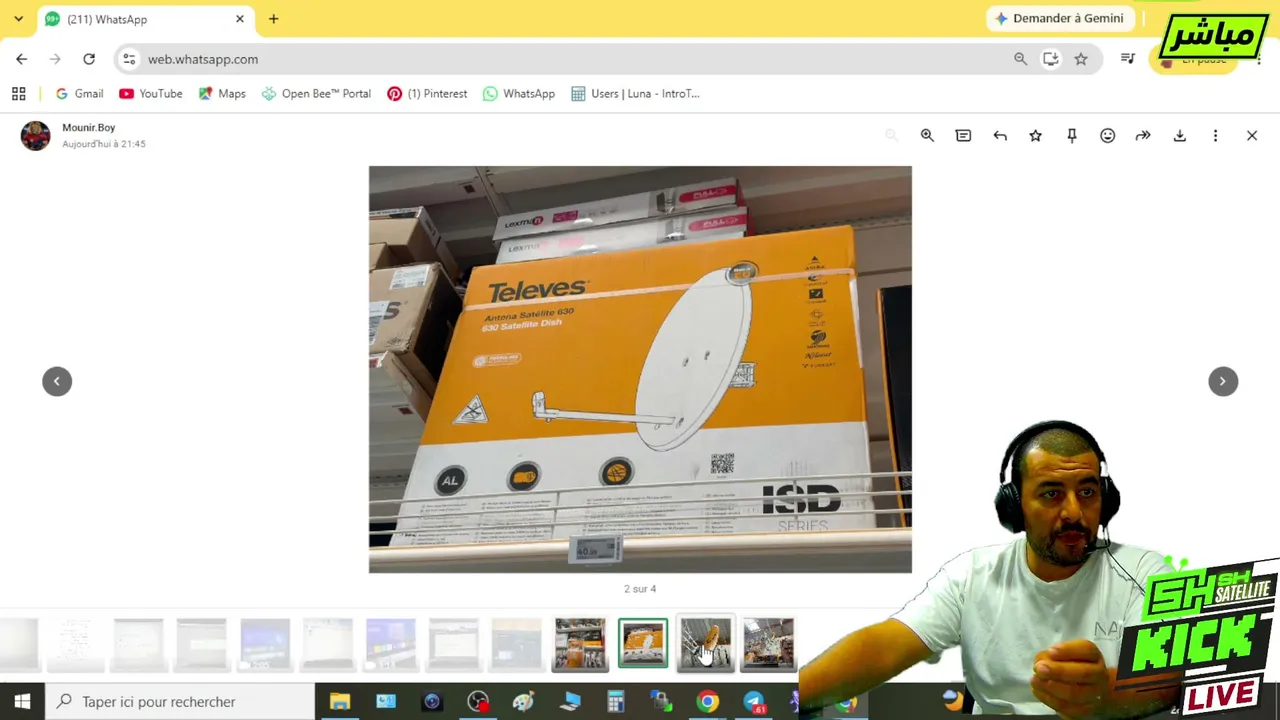Screen dimensions: 1280x720
Task: Close the WhatsApp media viewer
Action: tap(1252, 136)
